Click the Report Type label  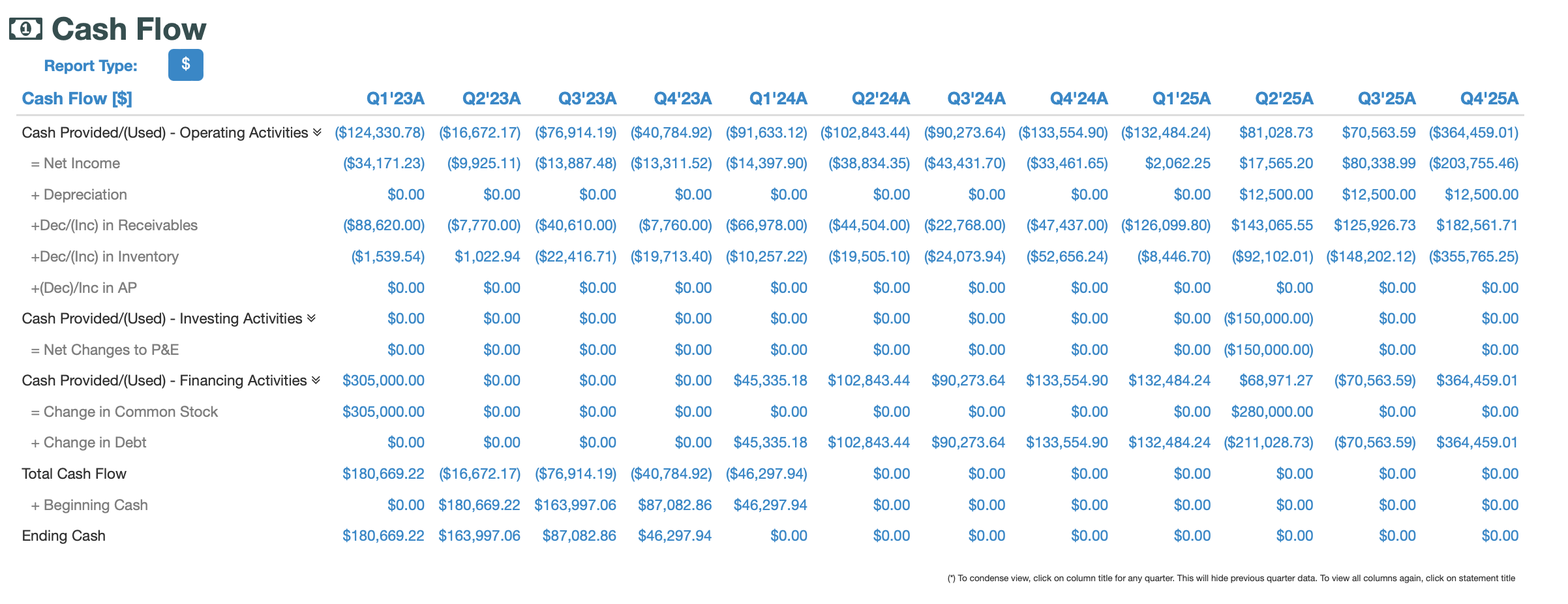point(90,65)
